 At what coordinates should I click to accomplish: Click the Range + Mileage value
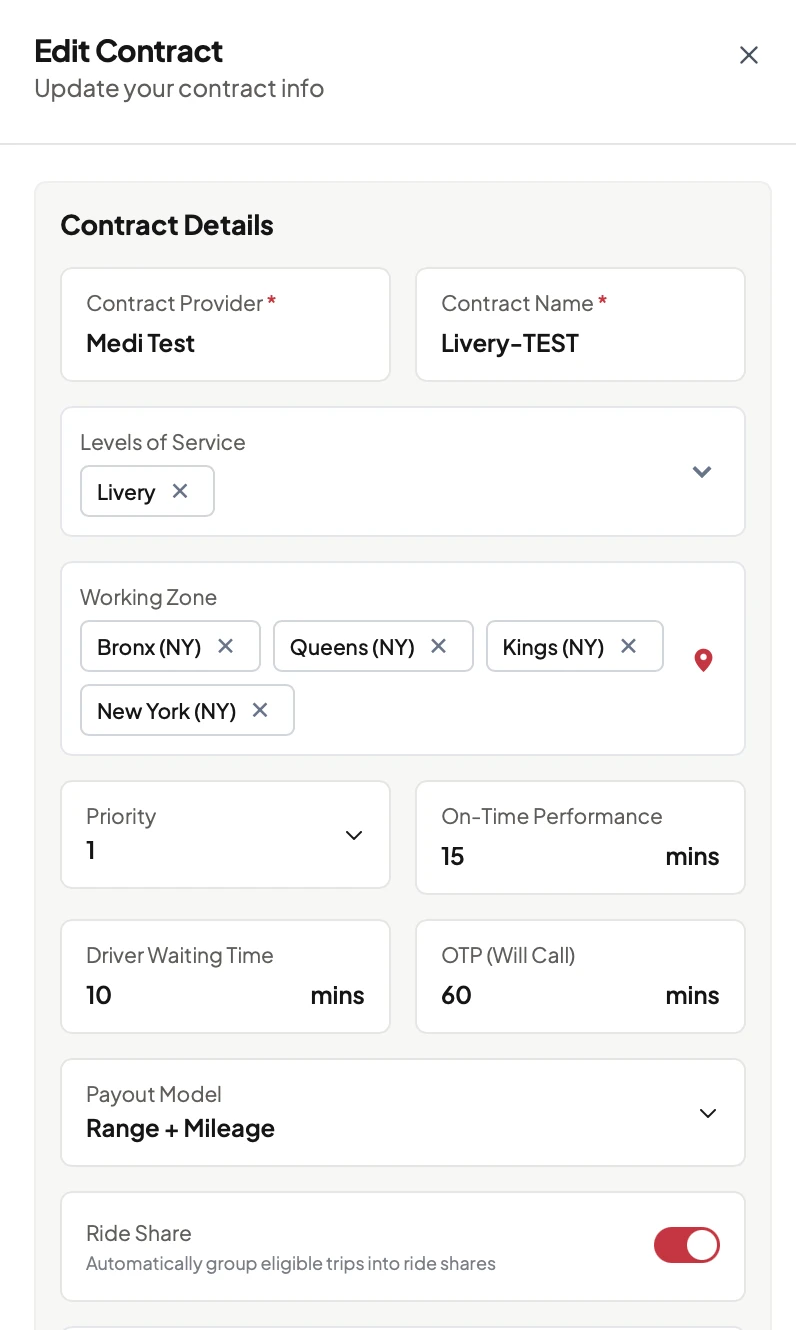180,1129
